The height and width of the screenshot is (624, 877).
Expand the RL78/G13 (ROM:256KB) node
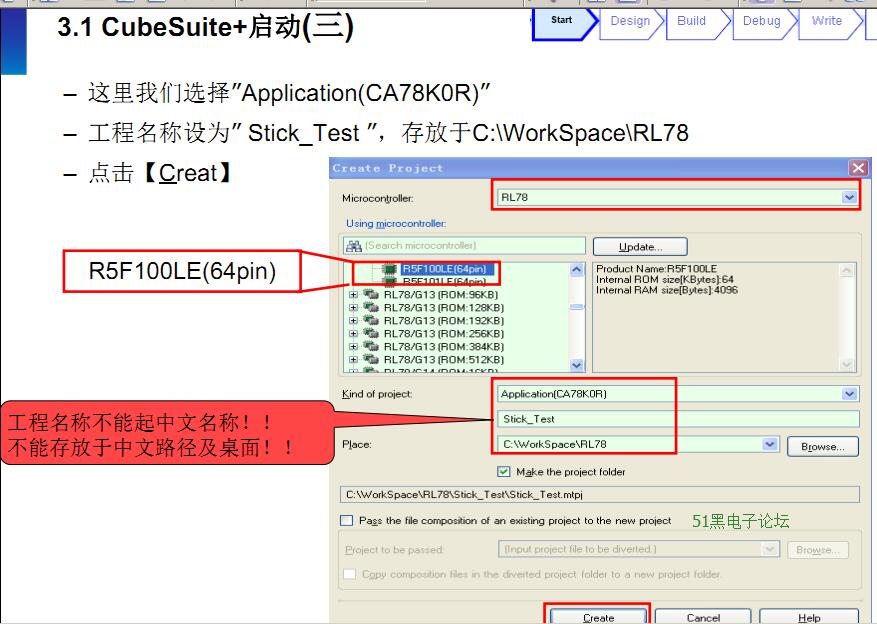coord(353,333)
